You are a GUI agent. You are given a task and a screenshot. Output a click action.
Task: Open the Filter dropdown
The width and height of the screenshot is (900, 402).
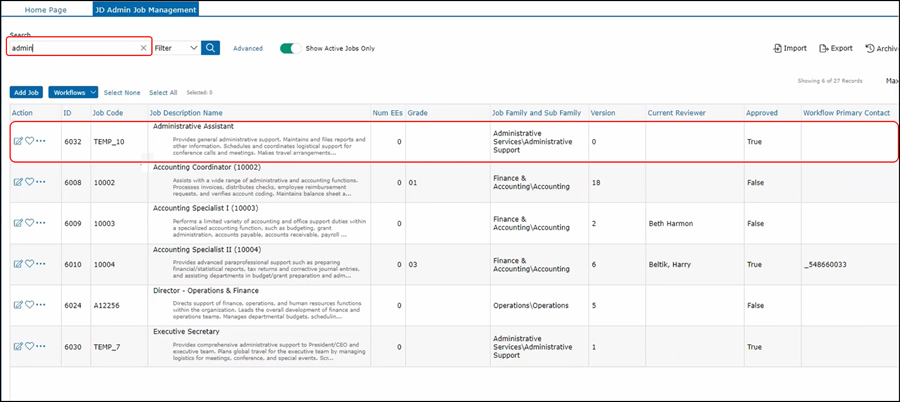click(x=176, y=48)
